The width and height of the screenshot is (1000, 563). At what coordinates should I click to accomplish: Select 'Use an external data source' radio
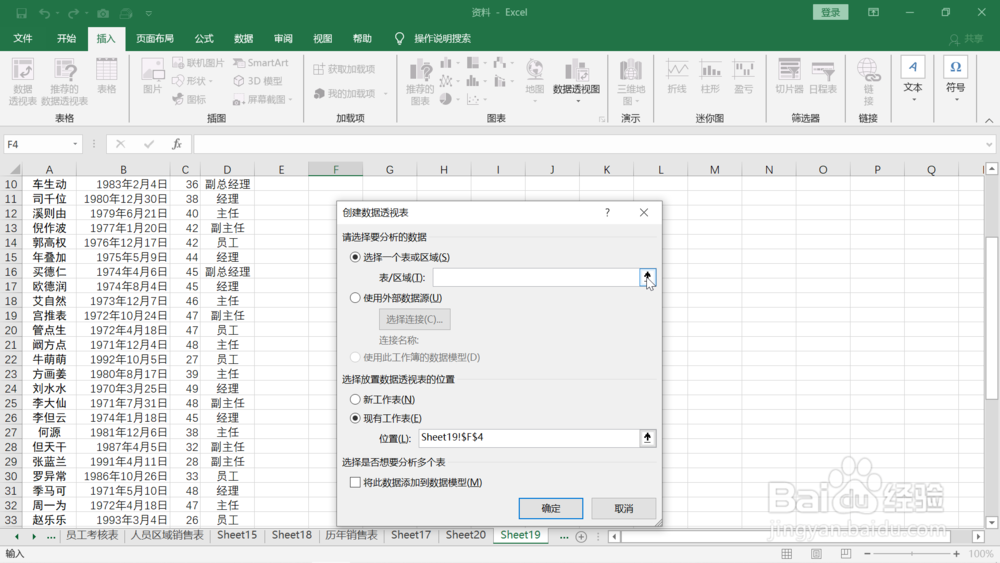coord(355,298)
